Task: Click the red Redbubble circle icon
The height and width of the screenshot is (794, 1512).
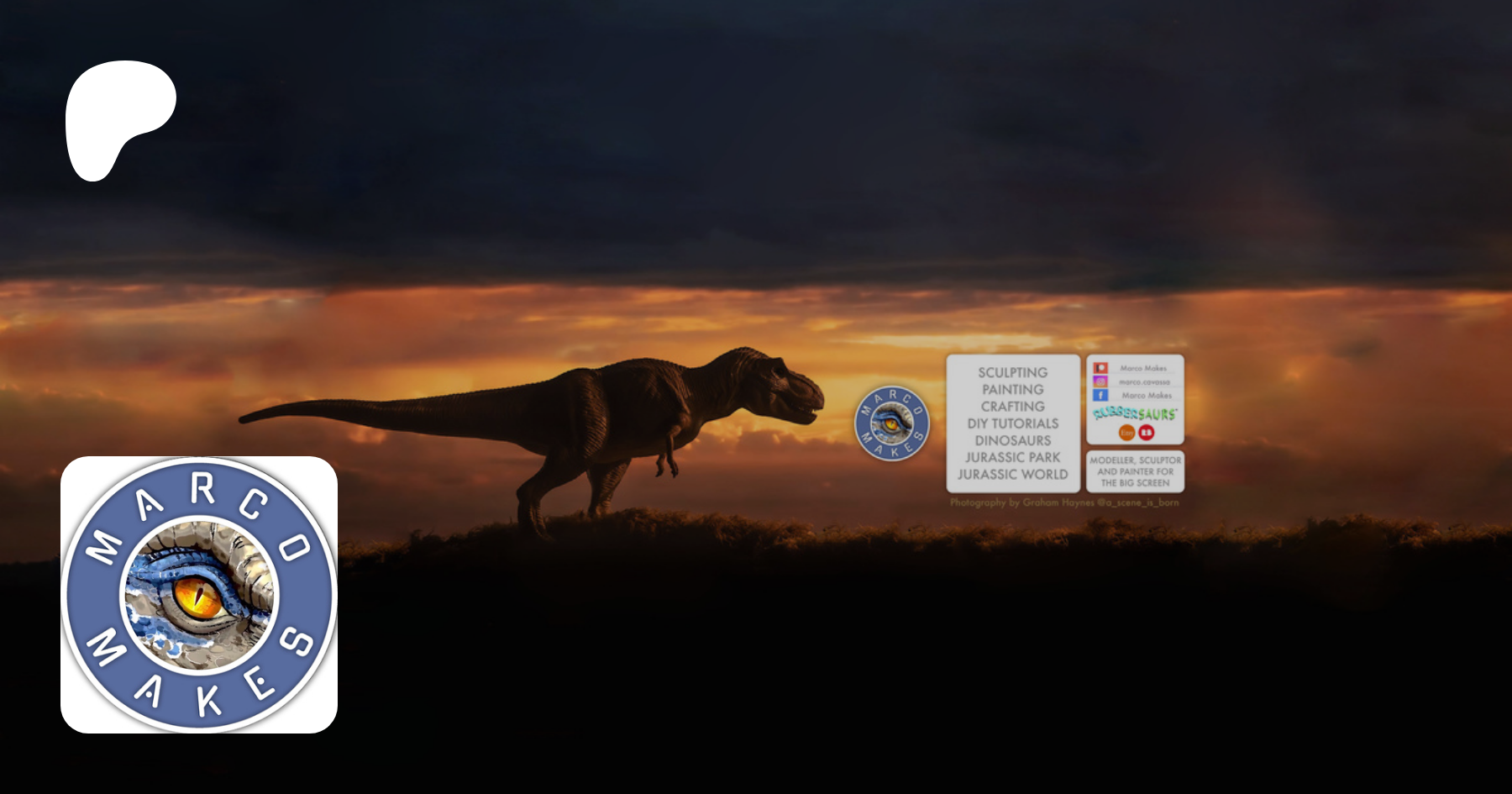Action: pyautogui.click(x=1147, y=432)
